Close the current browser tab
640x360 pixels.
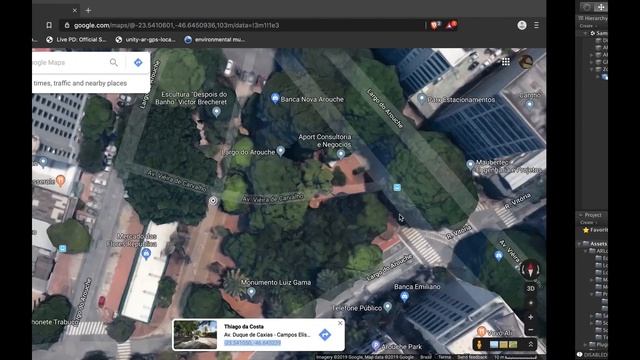pyautogui.click(x=75, y=11)
